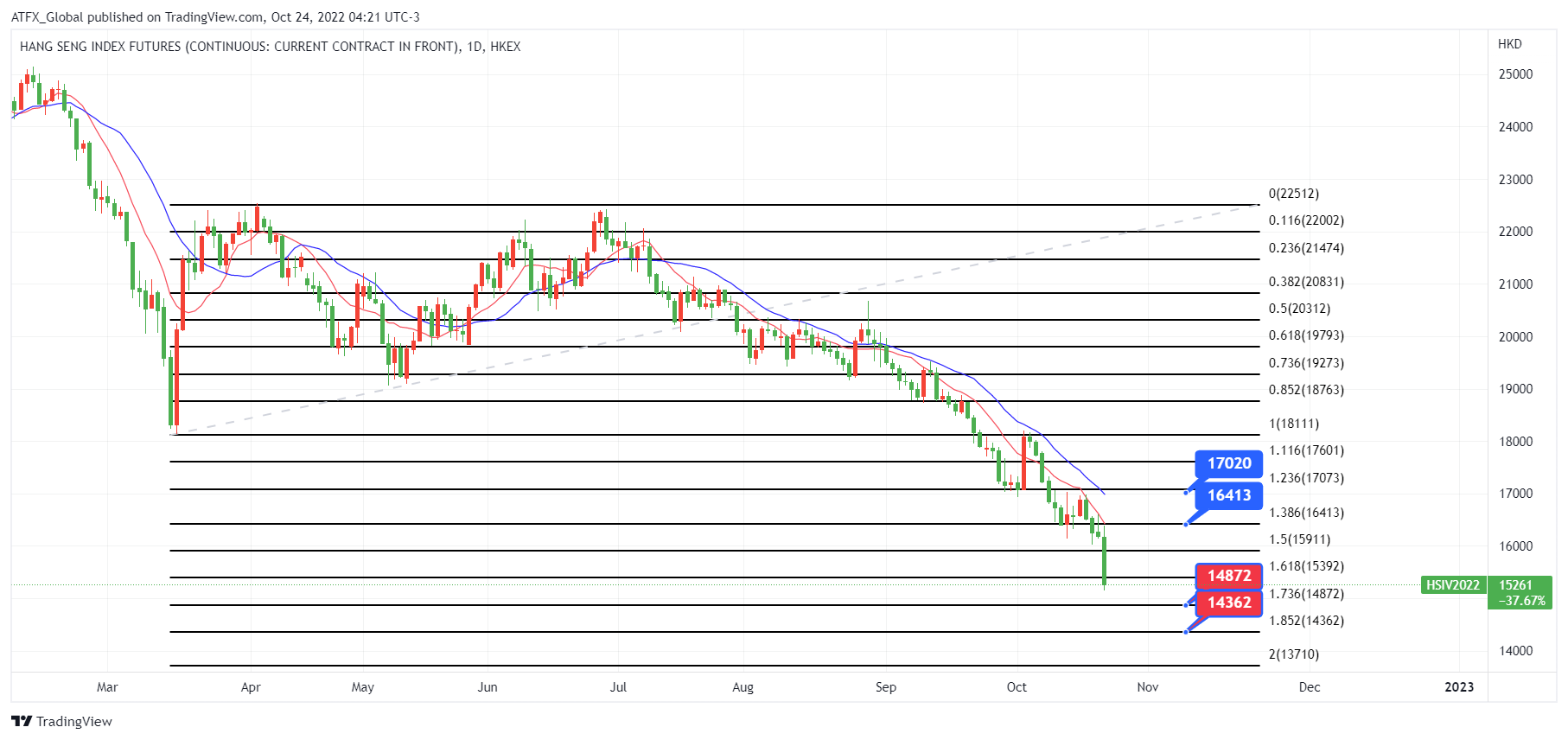Click the Fibonacci level 0.5(20312) label
The width and height of the screenshot is (1568, 740).
pos(1299,309)
